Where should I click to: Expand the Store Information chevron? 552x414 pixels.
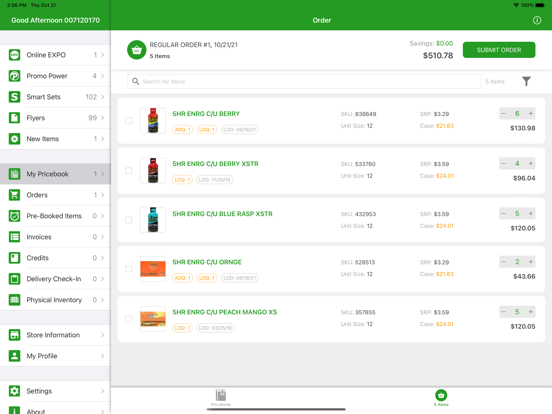coord(102,335)
